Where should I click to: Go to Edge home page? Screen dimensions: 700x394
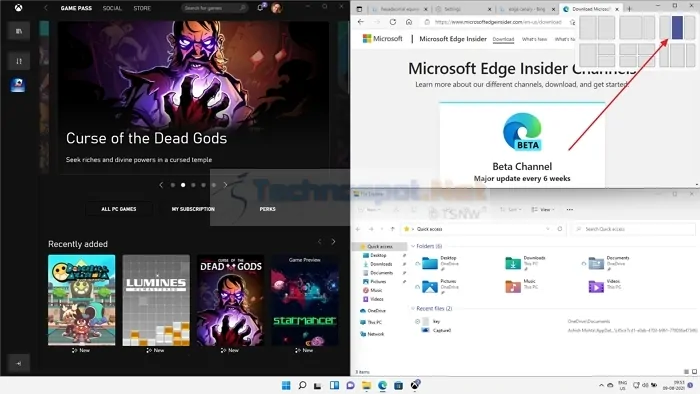409,22
